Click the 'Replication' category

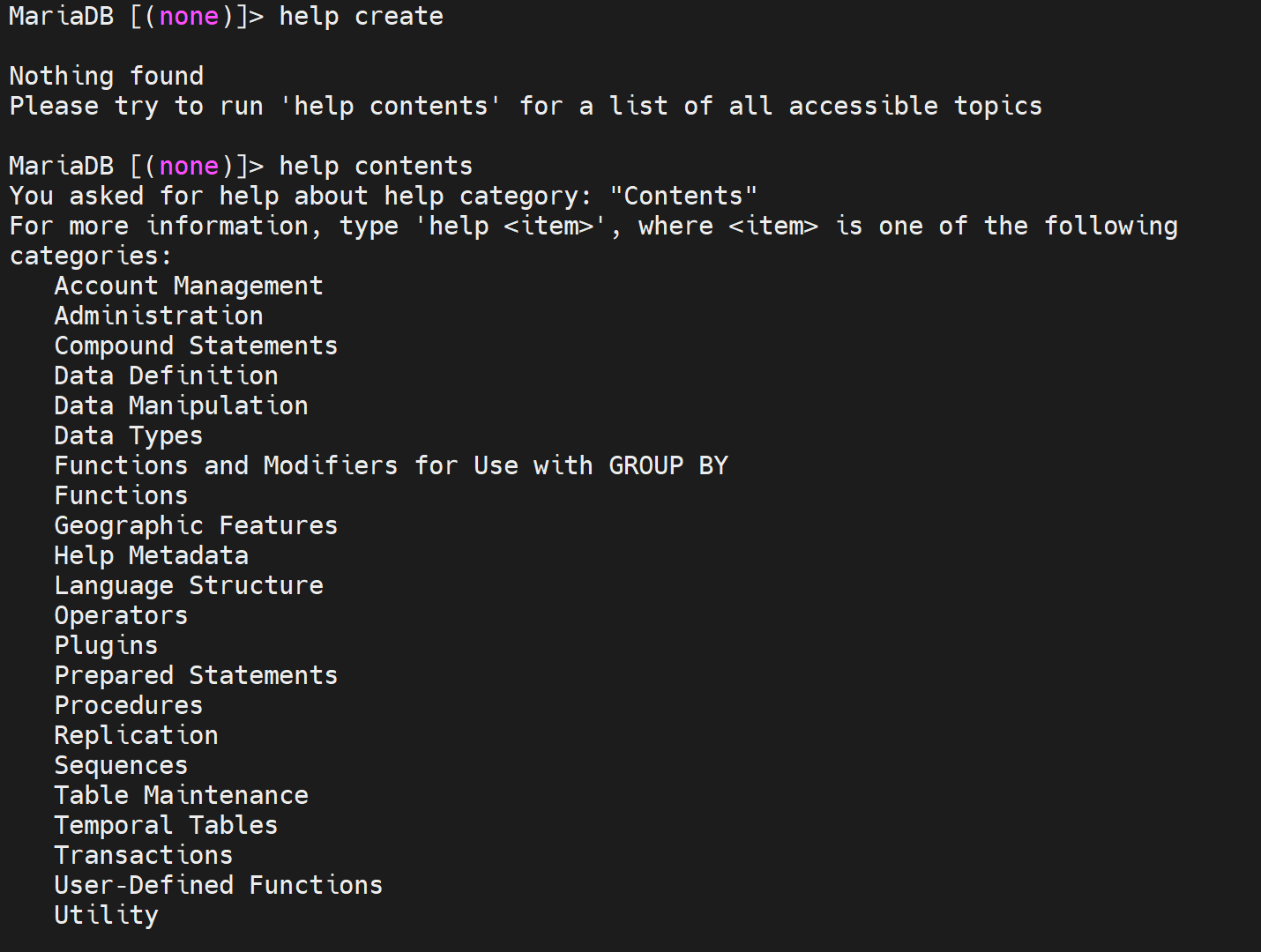(136, 735)
